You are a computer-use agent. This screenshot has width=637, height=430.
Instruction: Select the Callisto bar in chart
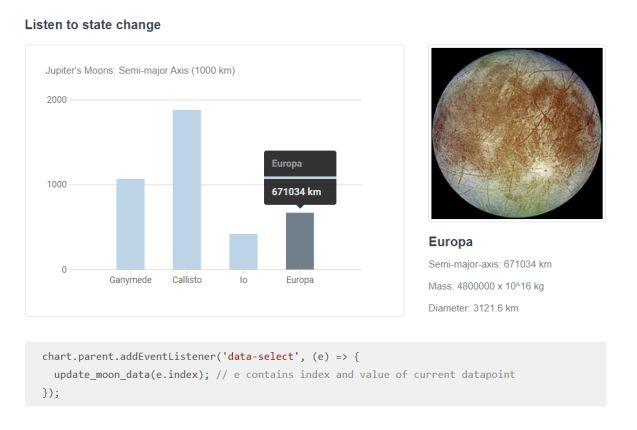tap(187, 189)
